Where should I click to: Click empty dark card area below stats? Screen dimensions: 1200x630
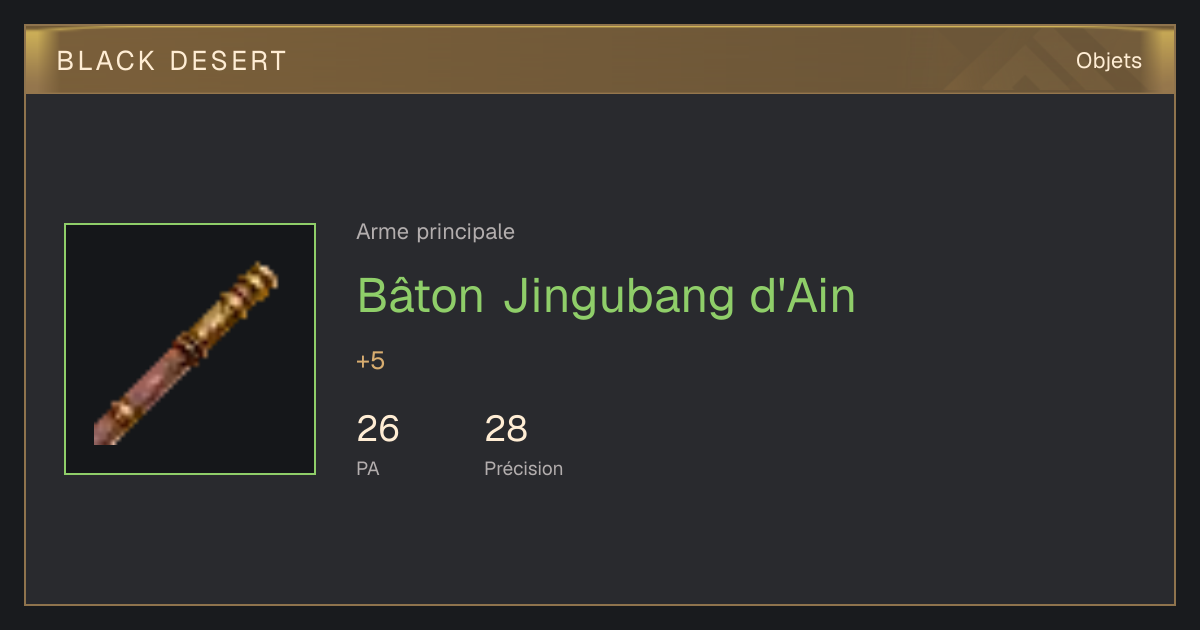[x=700, y=545]
